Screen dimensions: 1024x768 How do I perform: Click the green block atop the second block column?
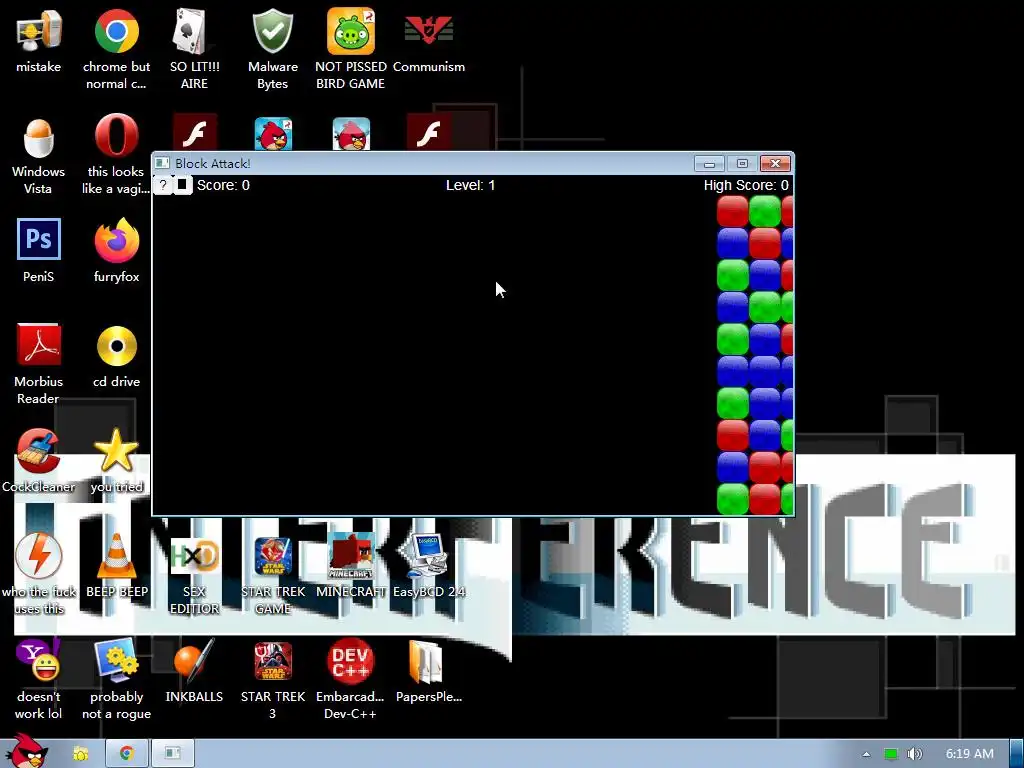765,211
